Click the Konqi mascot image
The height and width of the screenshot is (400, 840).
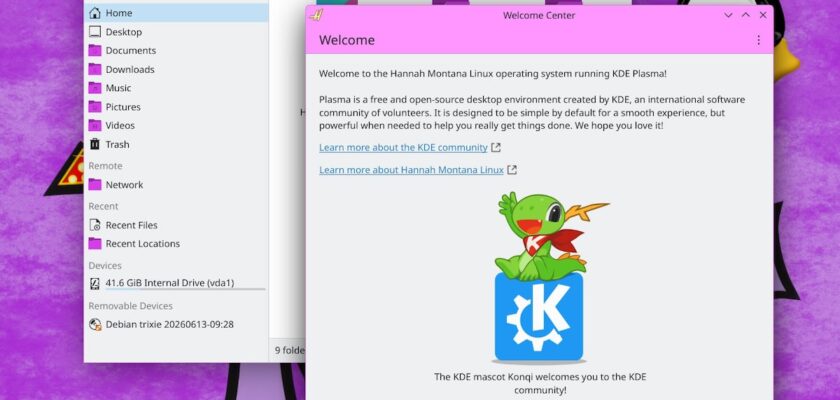click(540, 277)
